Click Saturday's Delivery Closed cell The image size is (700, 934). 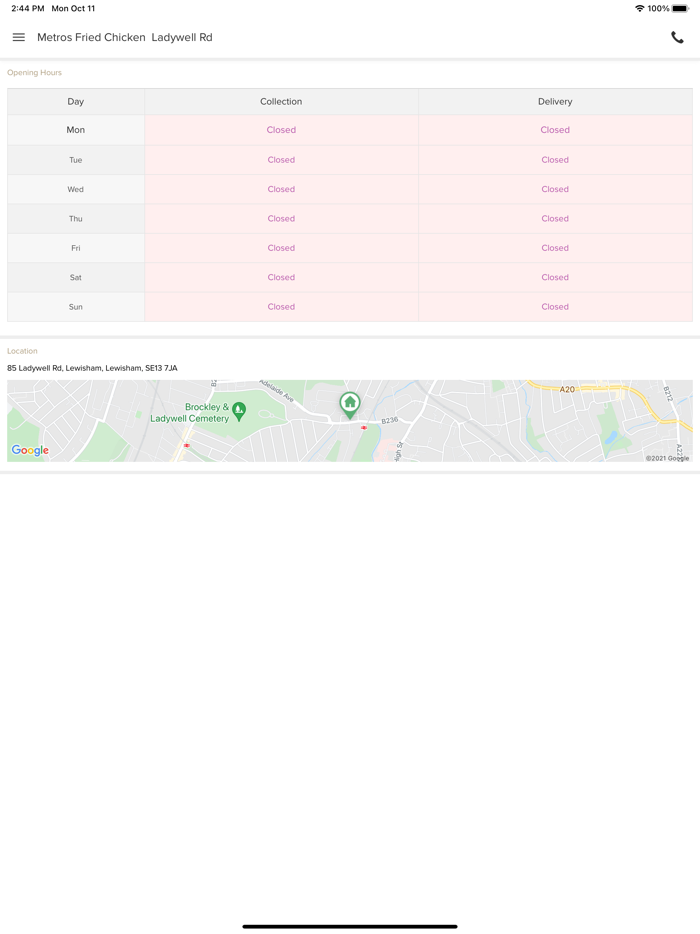(555, 278)
